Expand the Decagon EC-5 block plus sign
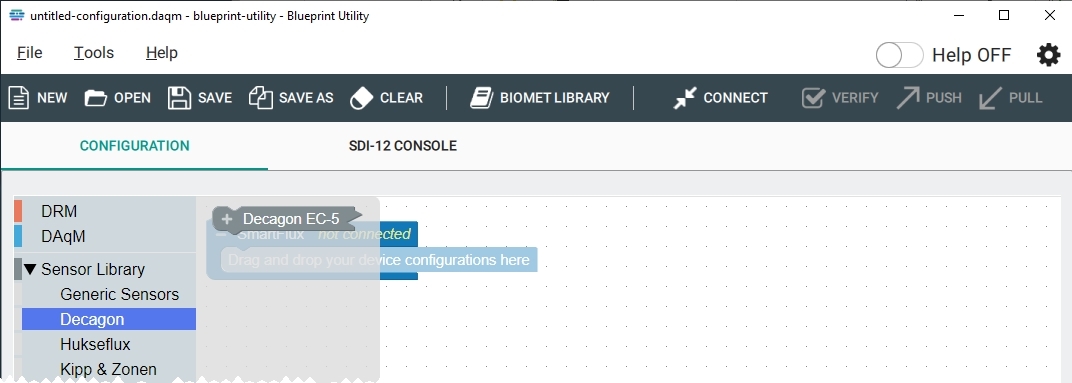1072x383 pixels. click(x=227, y=219)
